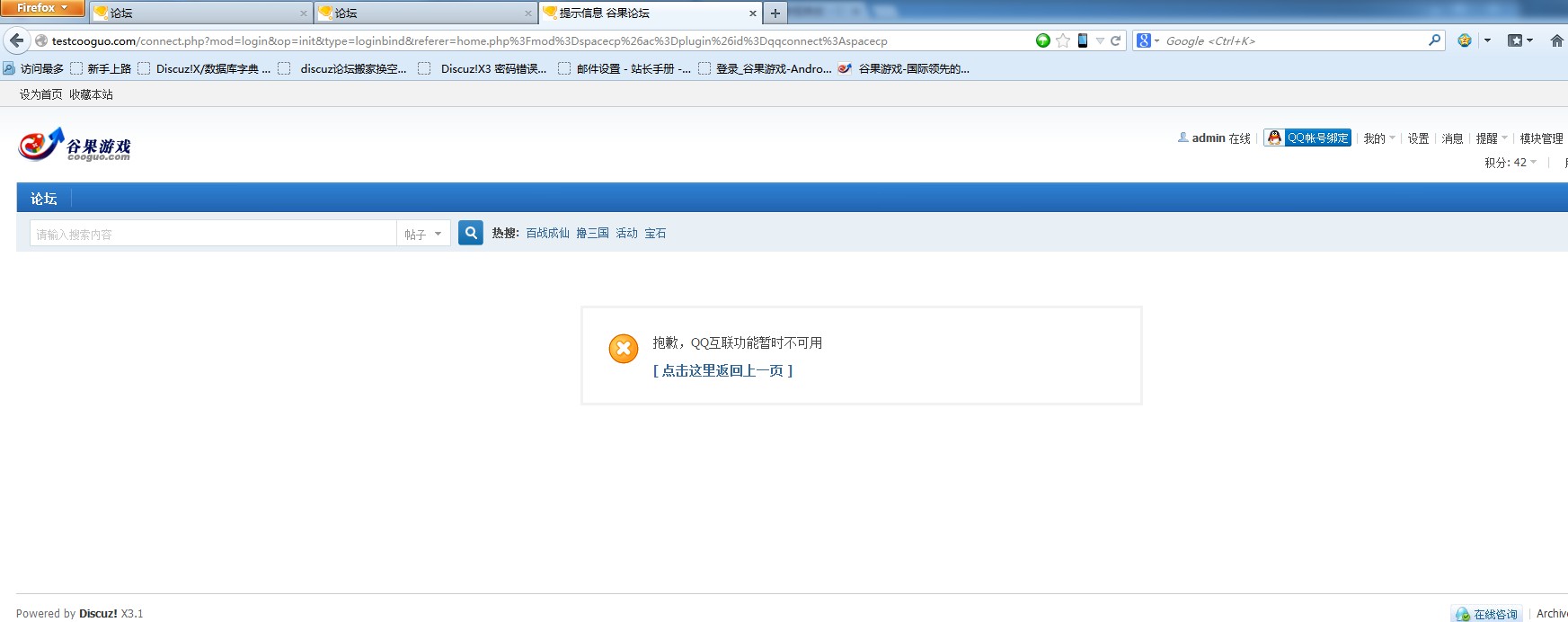Open the address bar history dropdown arrow
Image resolution: width=1568 pixels, height=622 pixels.
(x=1100, y=41)
